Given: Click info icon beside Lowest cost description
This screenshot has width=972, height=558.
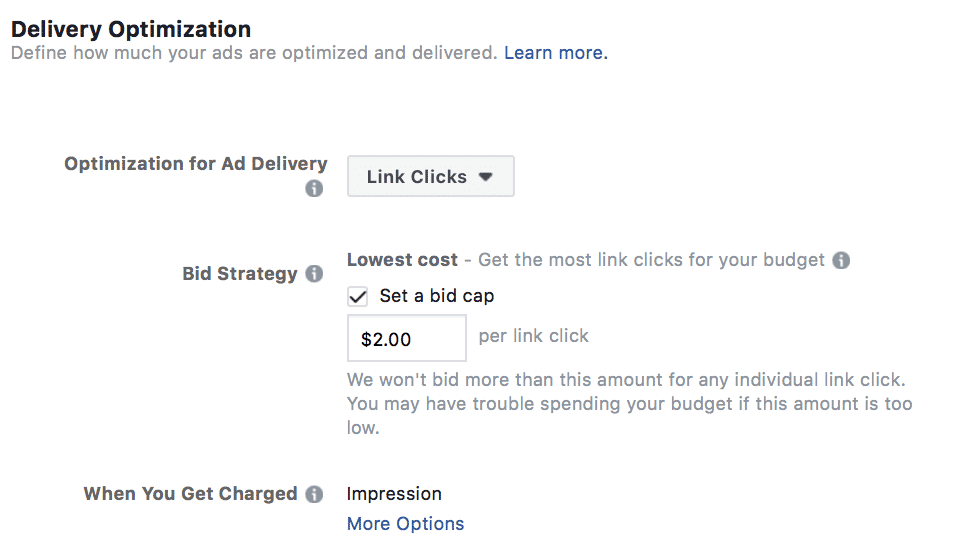Looking at the screenshot, I should click(841, 260).
